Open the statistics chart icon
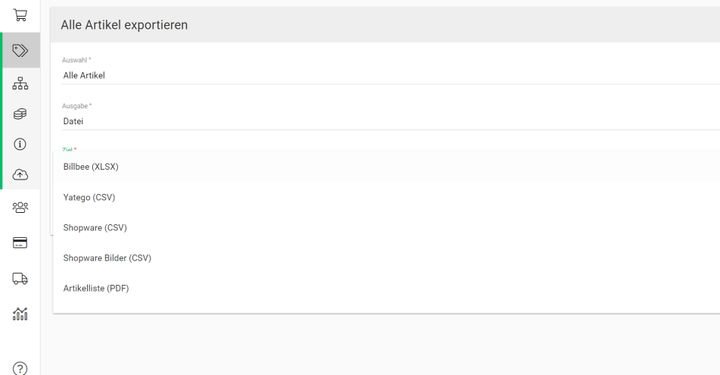Image resolution: width=720 pixels, height=375 pixels. (20, 314)
